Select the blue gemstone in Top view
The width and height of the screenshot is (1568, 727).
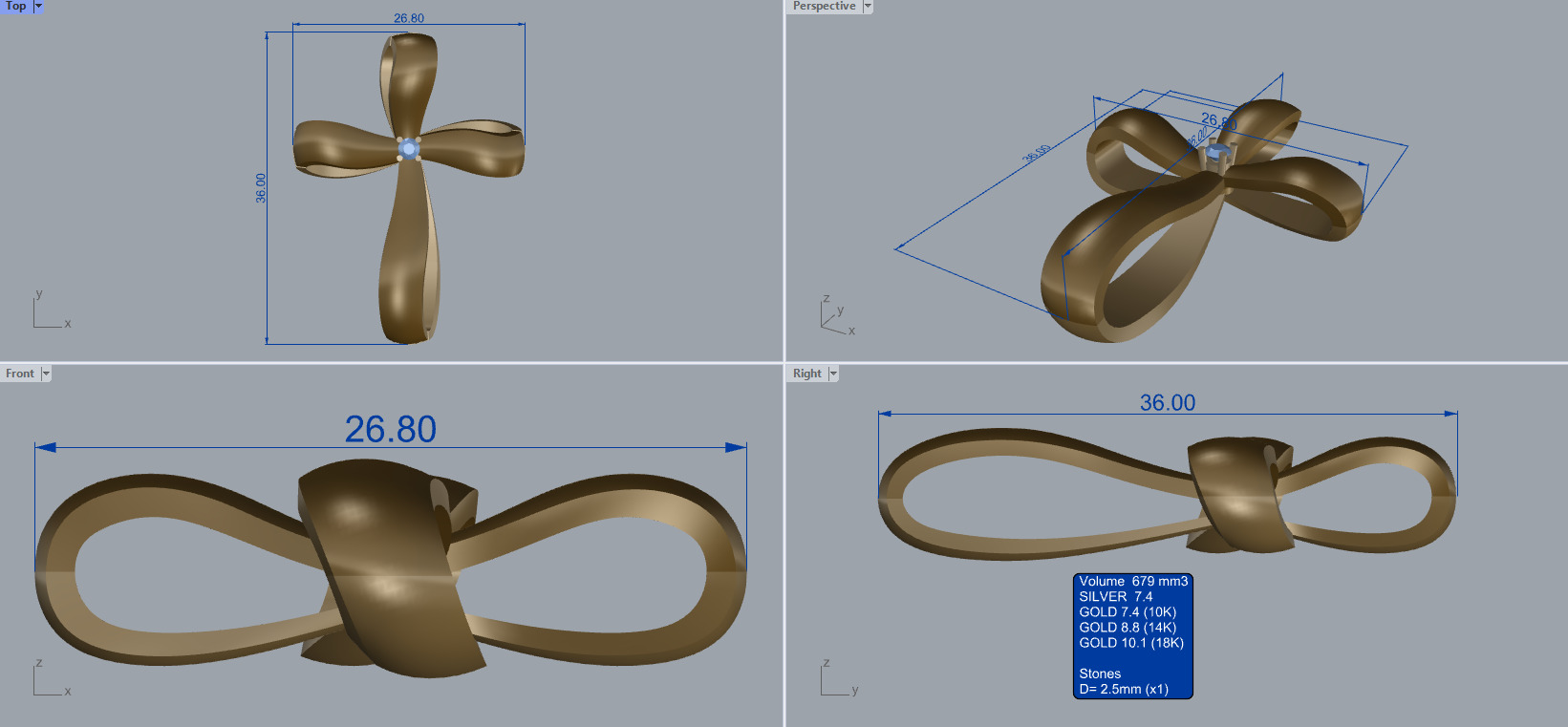click(x=409, y=148)
